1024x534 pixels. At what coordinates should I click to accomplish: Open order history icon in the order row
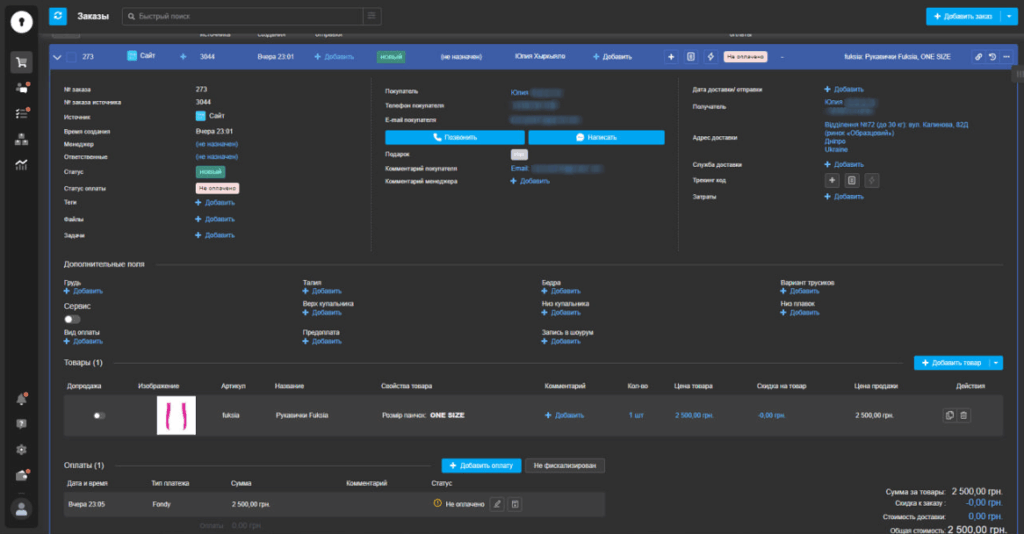pos(992,57)
